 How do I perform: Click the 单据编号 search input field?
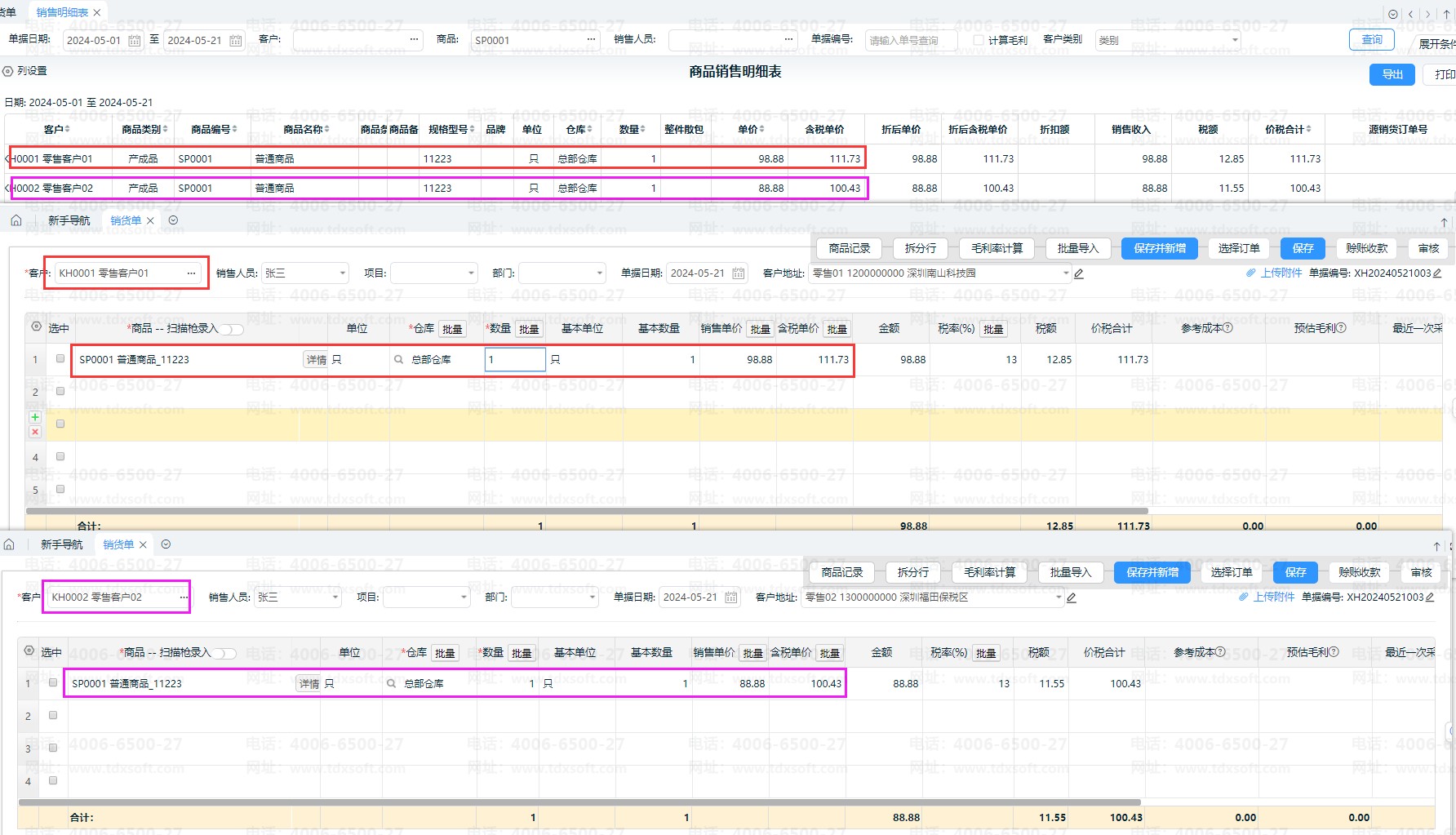(x=910, y=40)
